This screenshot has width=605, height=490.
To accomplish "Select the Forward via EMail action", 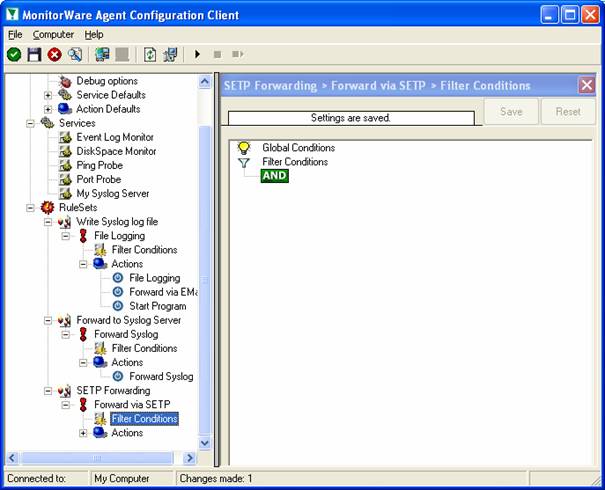I will tap(163, 292).
